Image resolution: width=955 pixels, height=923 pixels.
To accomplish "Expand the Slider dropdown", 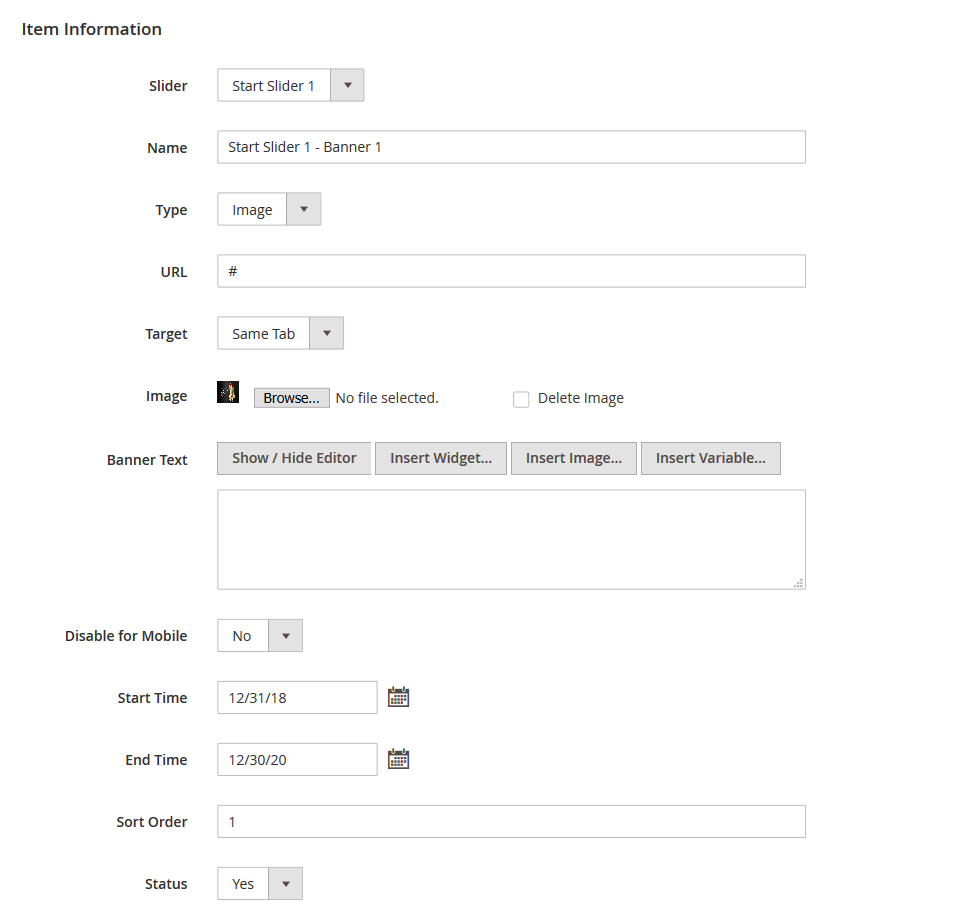I will click(290, 86).
